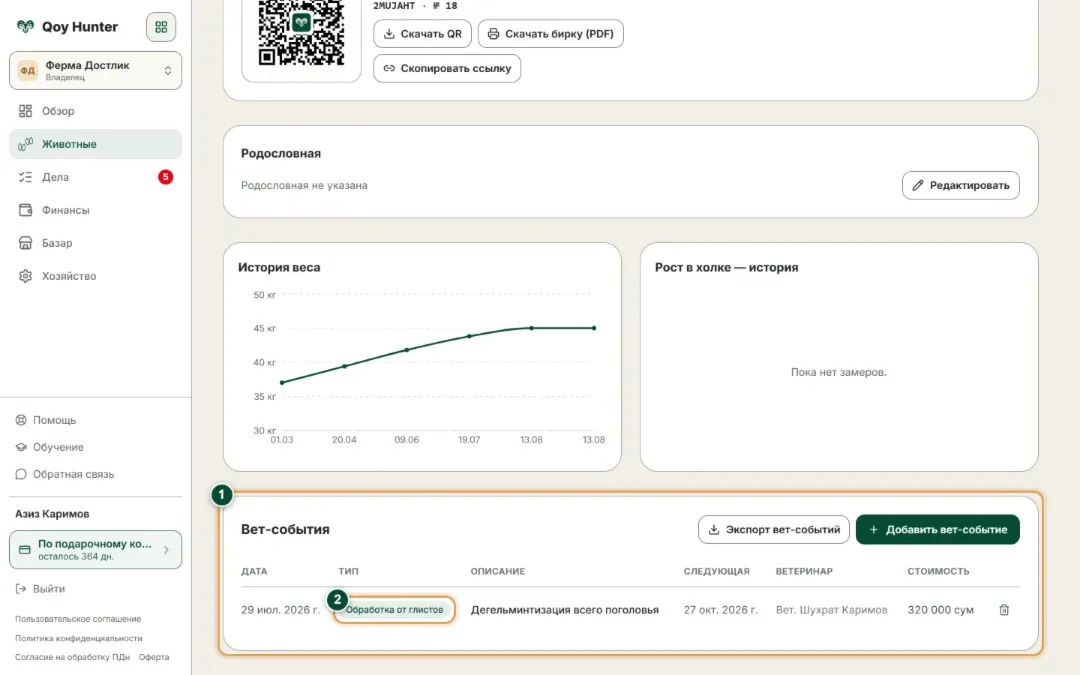The height and width of the screenshot is (675, 1080).
Task: Click Скачать QR button
Action: click(422, 34)
